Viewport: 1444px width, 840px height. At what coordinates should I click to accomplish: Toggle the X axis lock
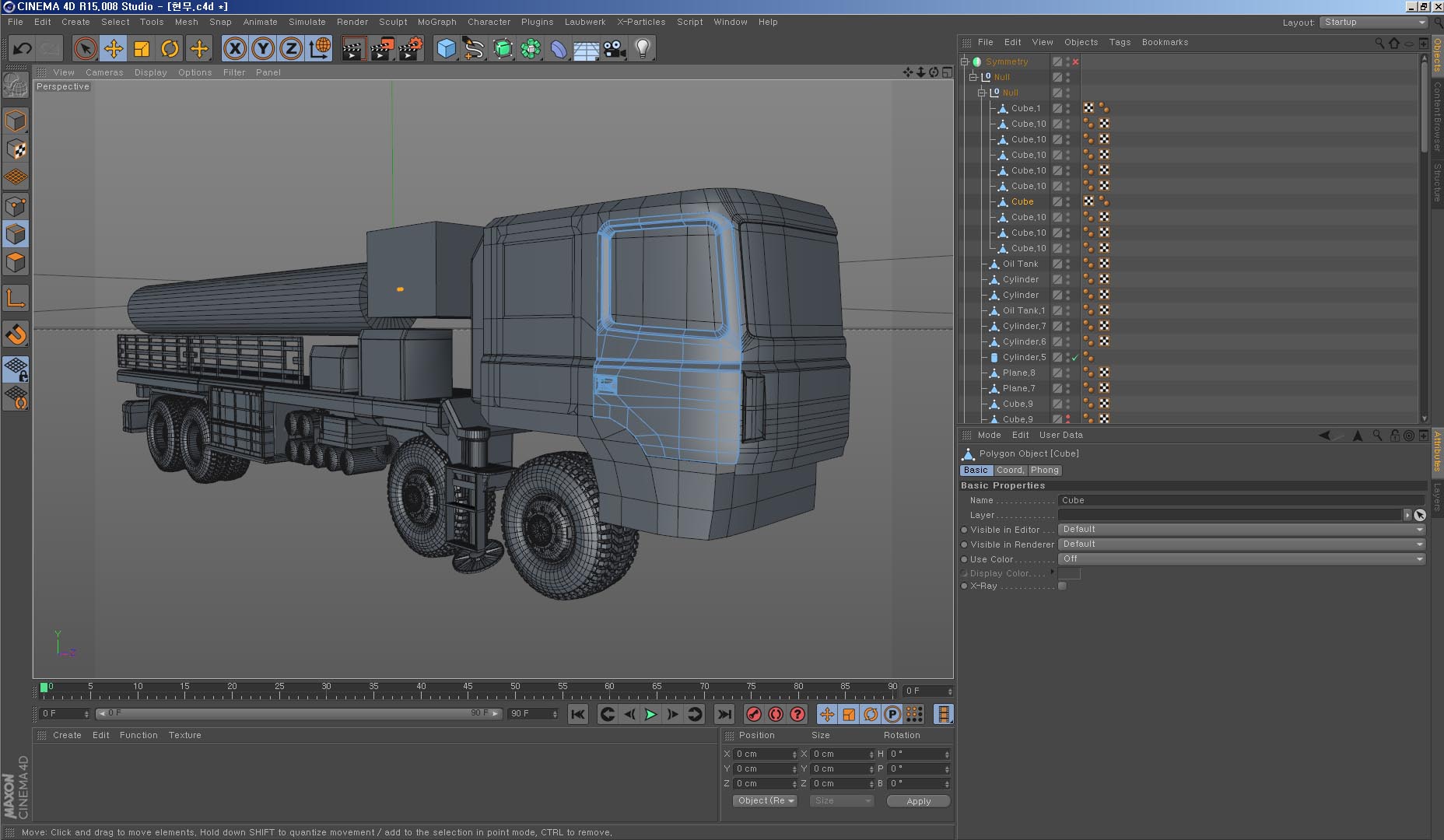coord(235,49)
